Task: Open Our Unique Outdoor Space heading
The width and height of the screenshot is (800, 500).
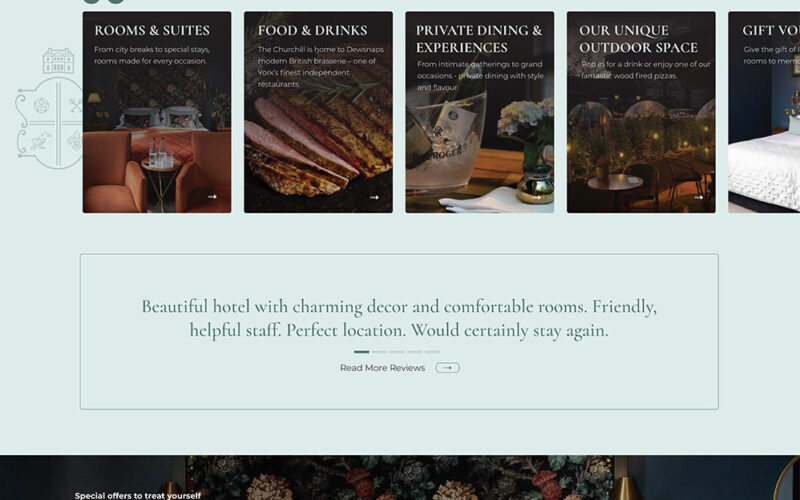Action: point(638,39)
